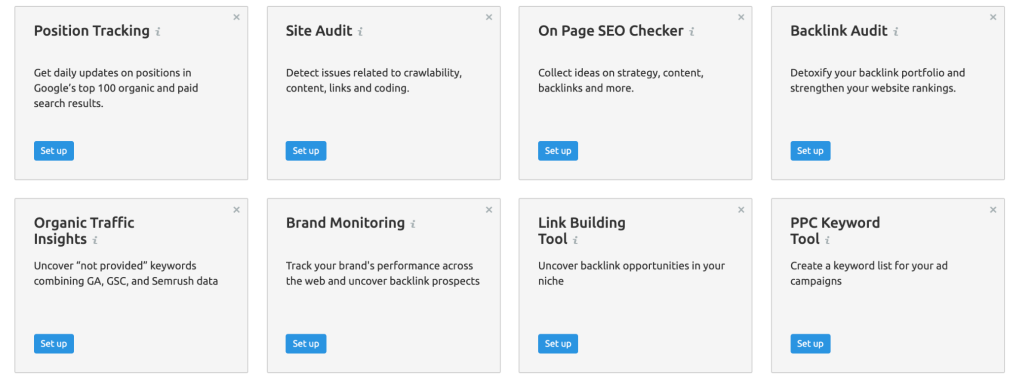
Task: Set up the Link Building Tool
Action: 558,343
